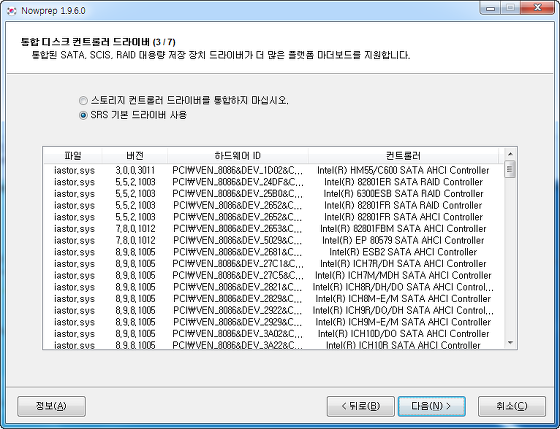The image size is (560, 429).
Task: Proceed with the 다음(N) button
Action: tap(431, 406)
